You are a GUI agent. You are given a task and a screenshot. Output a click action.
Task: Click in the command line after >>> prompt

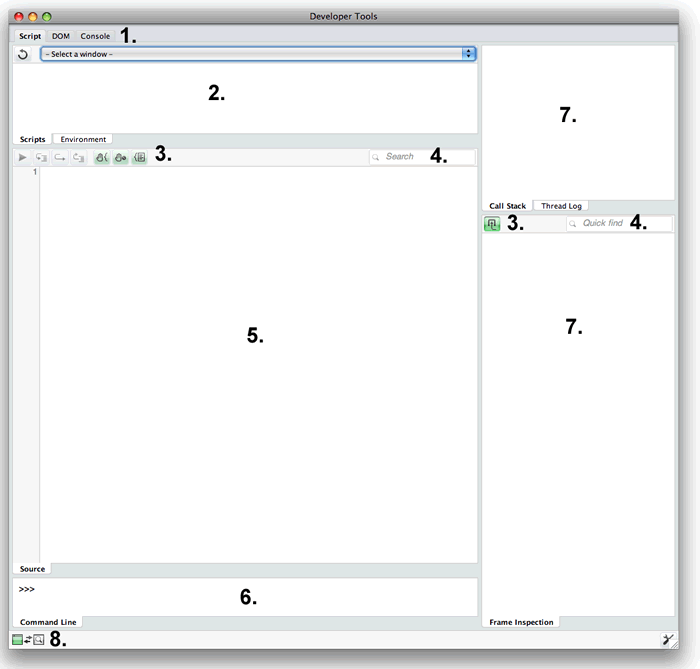pos(245,597)
